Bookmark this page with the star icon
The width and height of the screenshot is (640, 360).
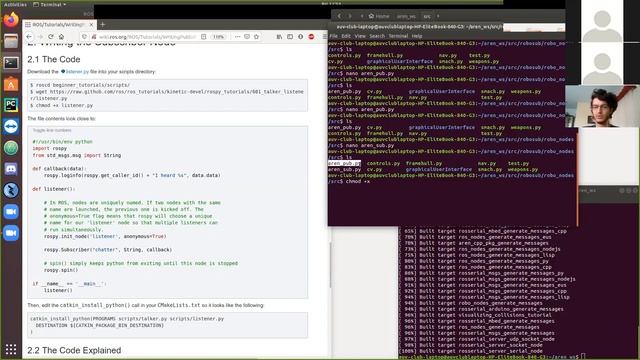point(256,37)
